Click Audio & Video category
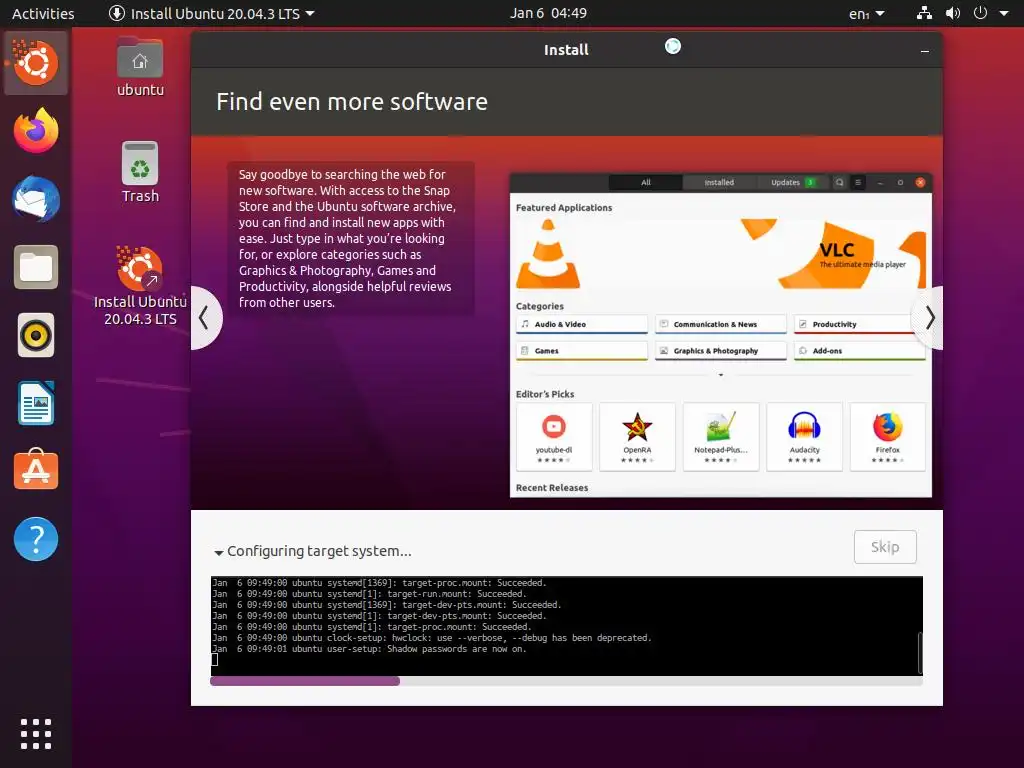 pos(582,325)
